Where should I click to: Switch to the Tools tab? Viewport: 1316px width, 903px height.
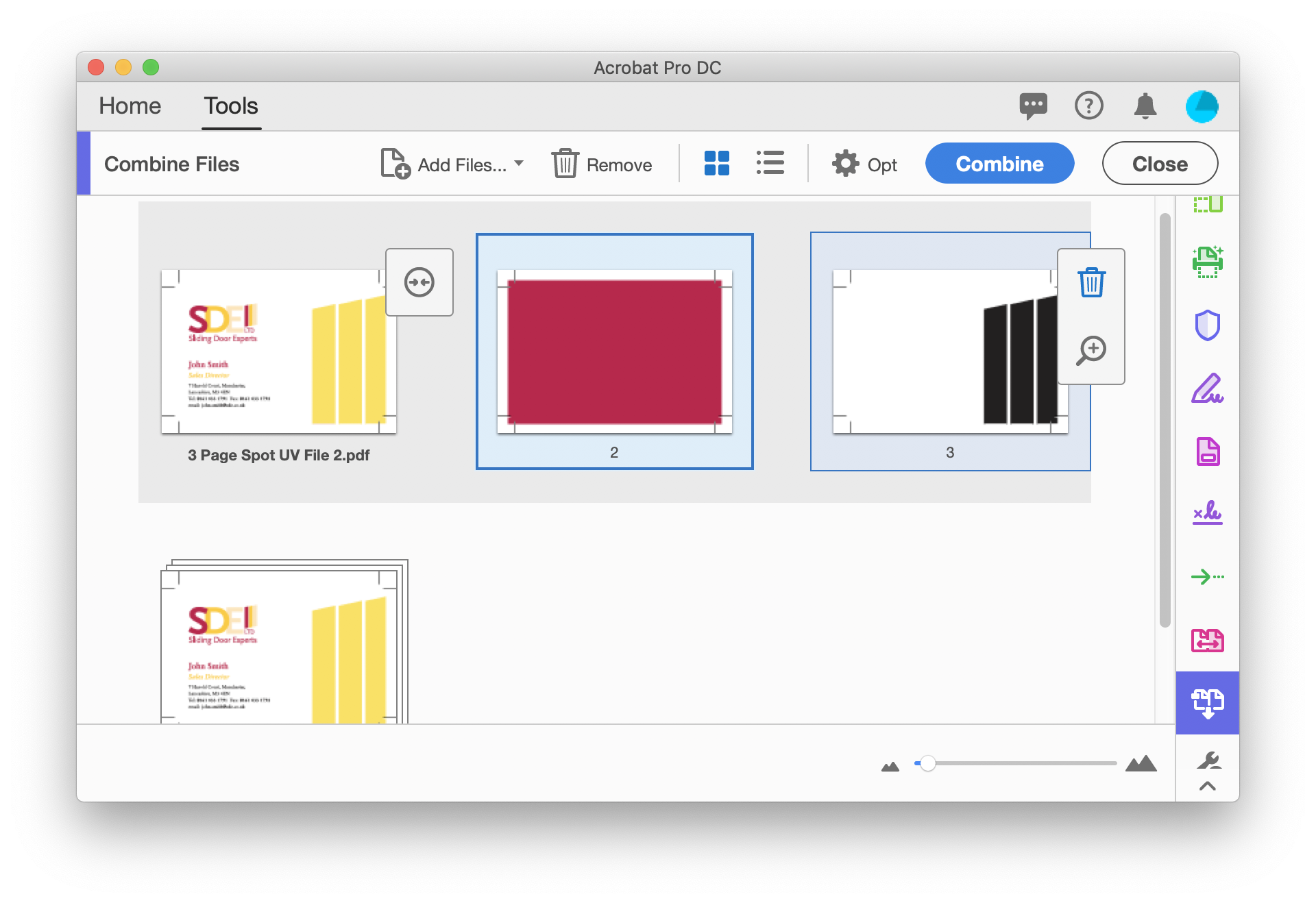pos(230,106)
